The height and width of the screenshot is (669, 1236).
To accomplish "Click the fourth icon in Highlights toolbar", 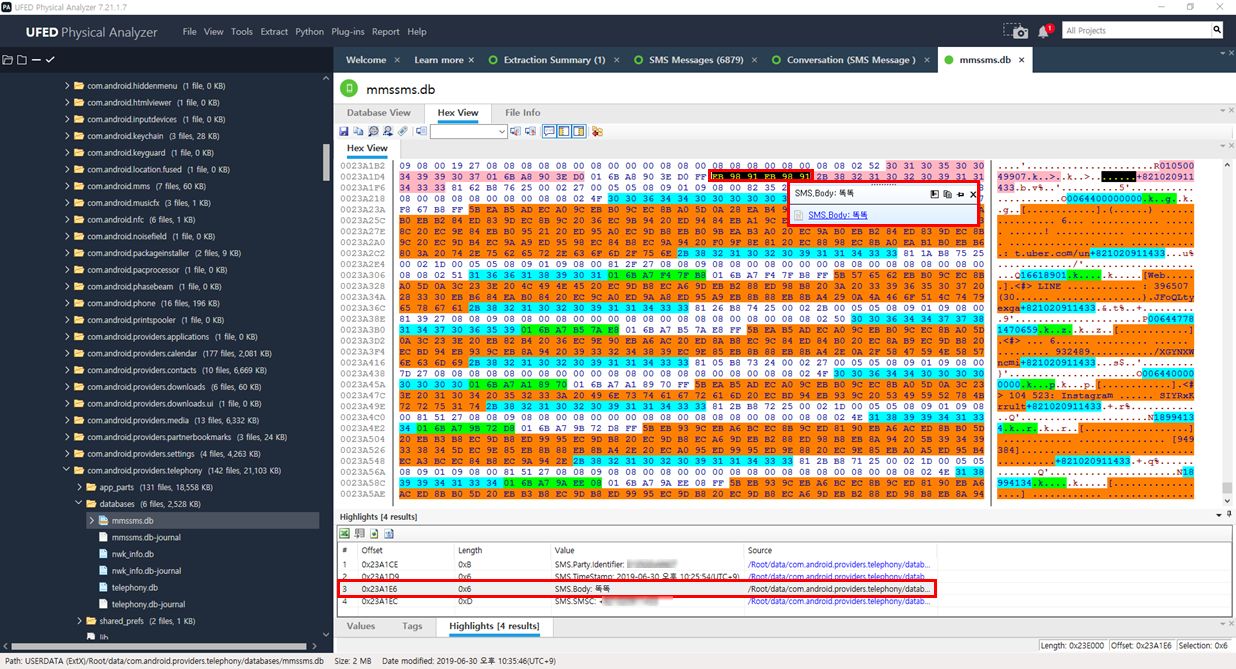I will tap(389, 533).
